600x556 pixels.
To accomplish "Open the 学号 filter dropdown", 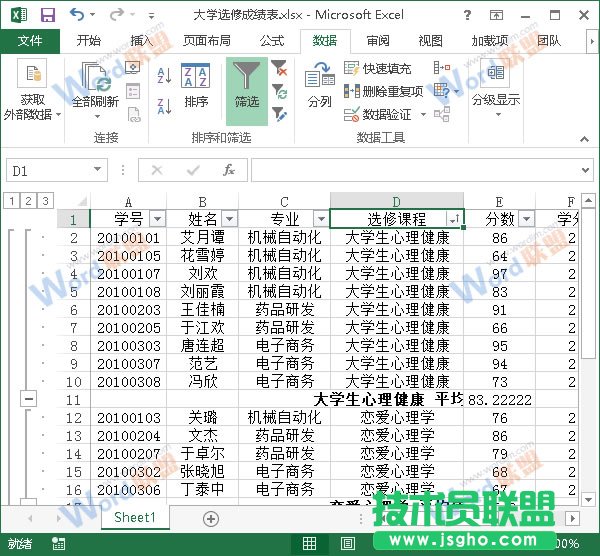I will click(157, 219).
